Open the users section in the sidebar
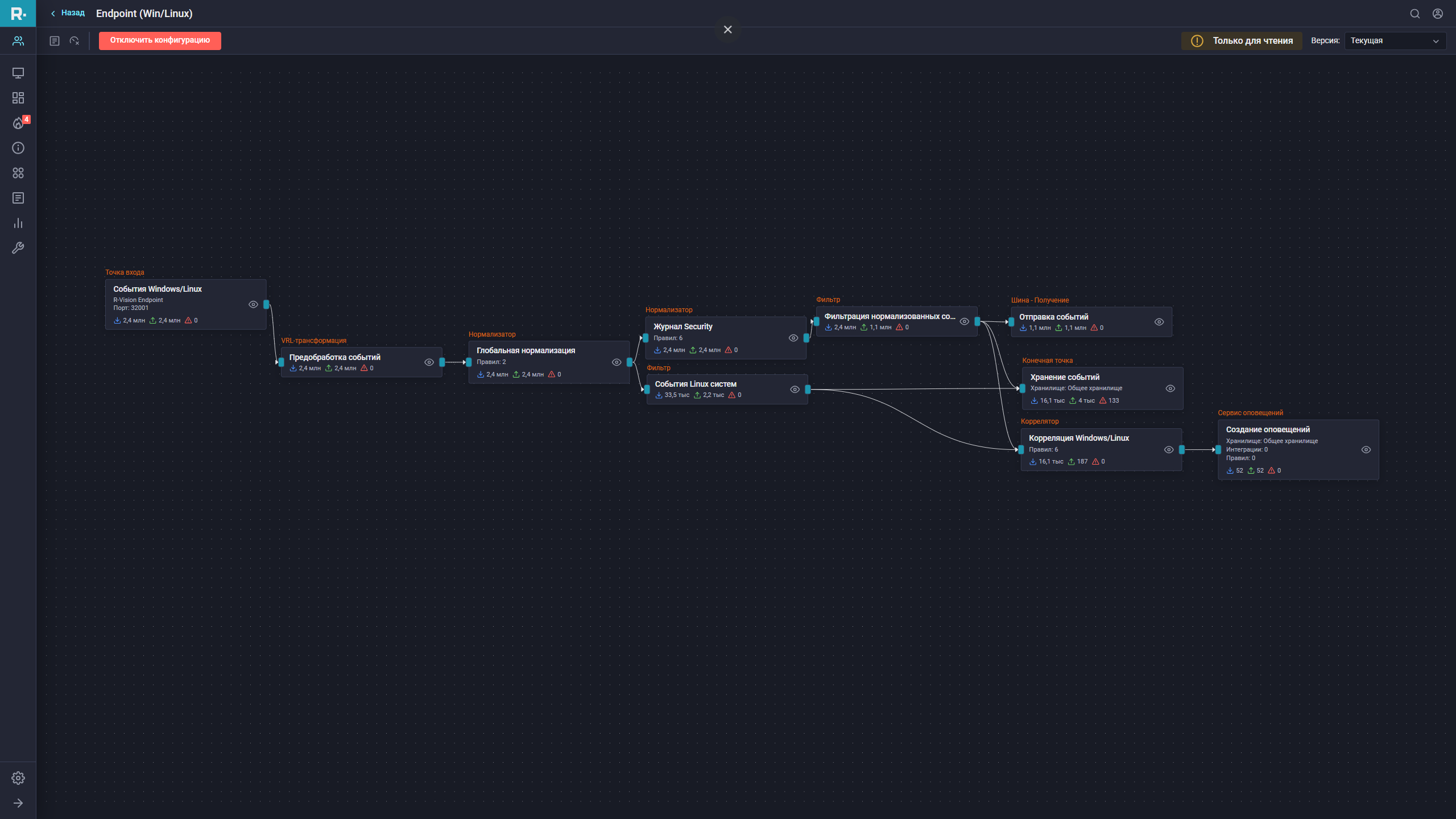 [x=18, y=41]
